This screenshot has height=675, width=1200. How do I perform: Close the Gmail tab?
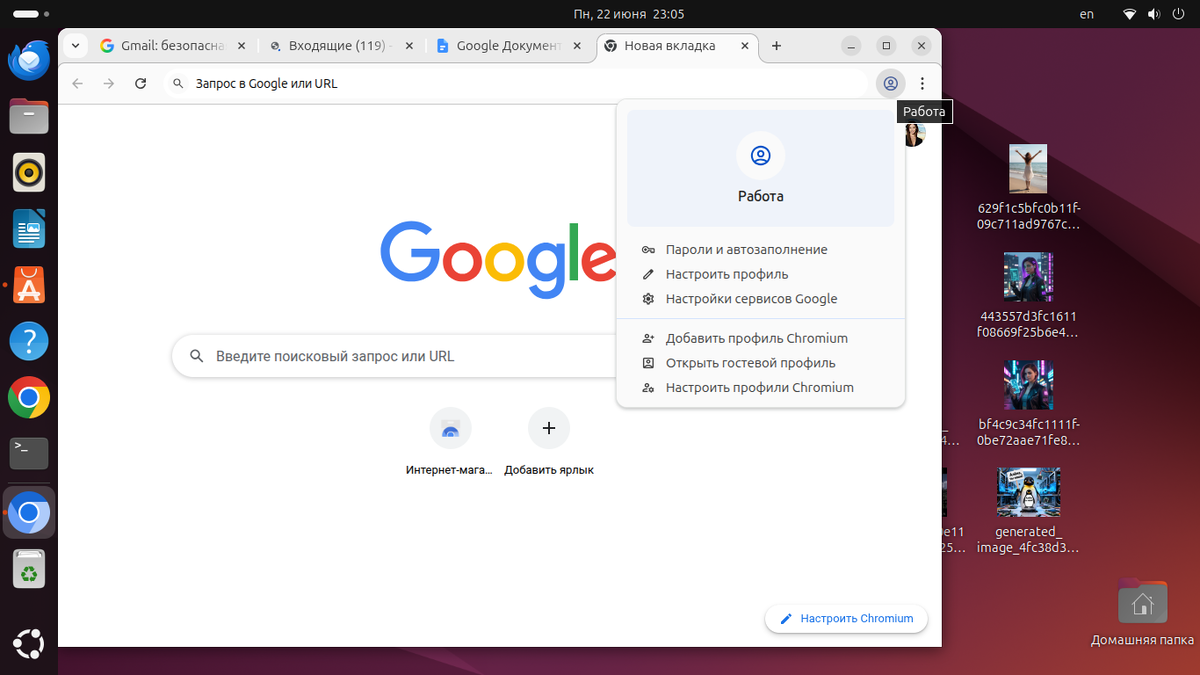pyautogui.click(x=240, y=46)
